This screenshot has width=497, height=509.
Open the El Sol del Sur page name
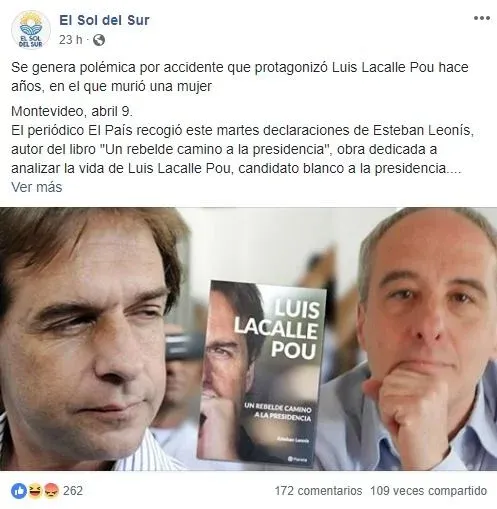pyautogui.click(x=104, y=20)
